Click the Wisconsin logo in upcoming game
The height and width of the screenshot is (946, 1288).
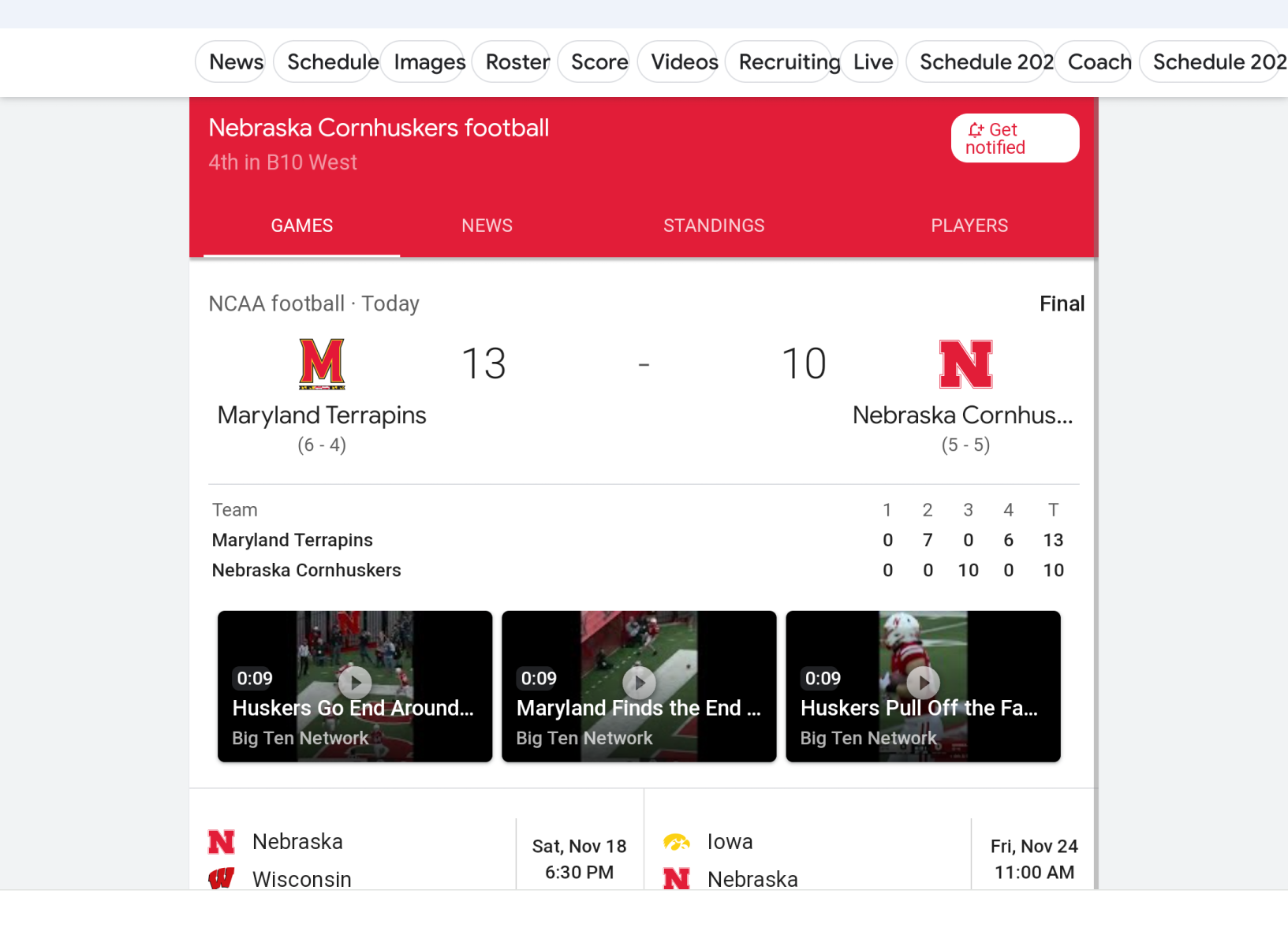click(x=222, y=878)
